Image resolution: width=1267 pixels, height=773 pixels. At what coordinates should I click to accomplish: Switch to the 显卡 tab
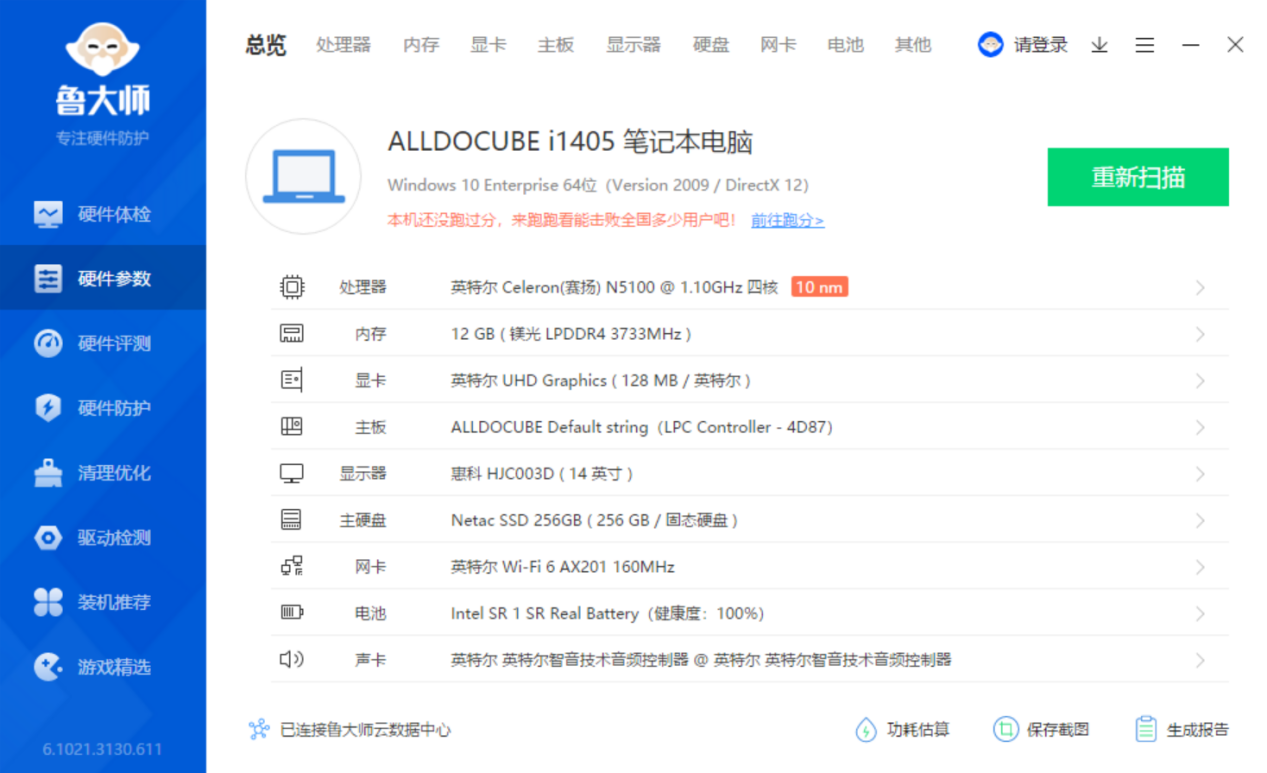click(487, 45)
